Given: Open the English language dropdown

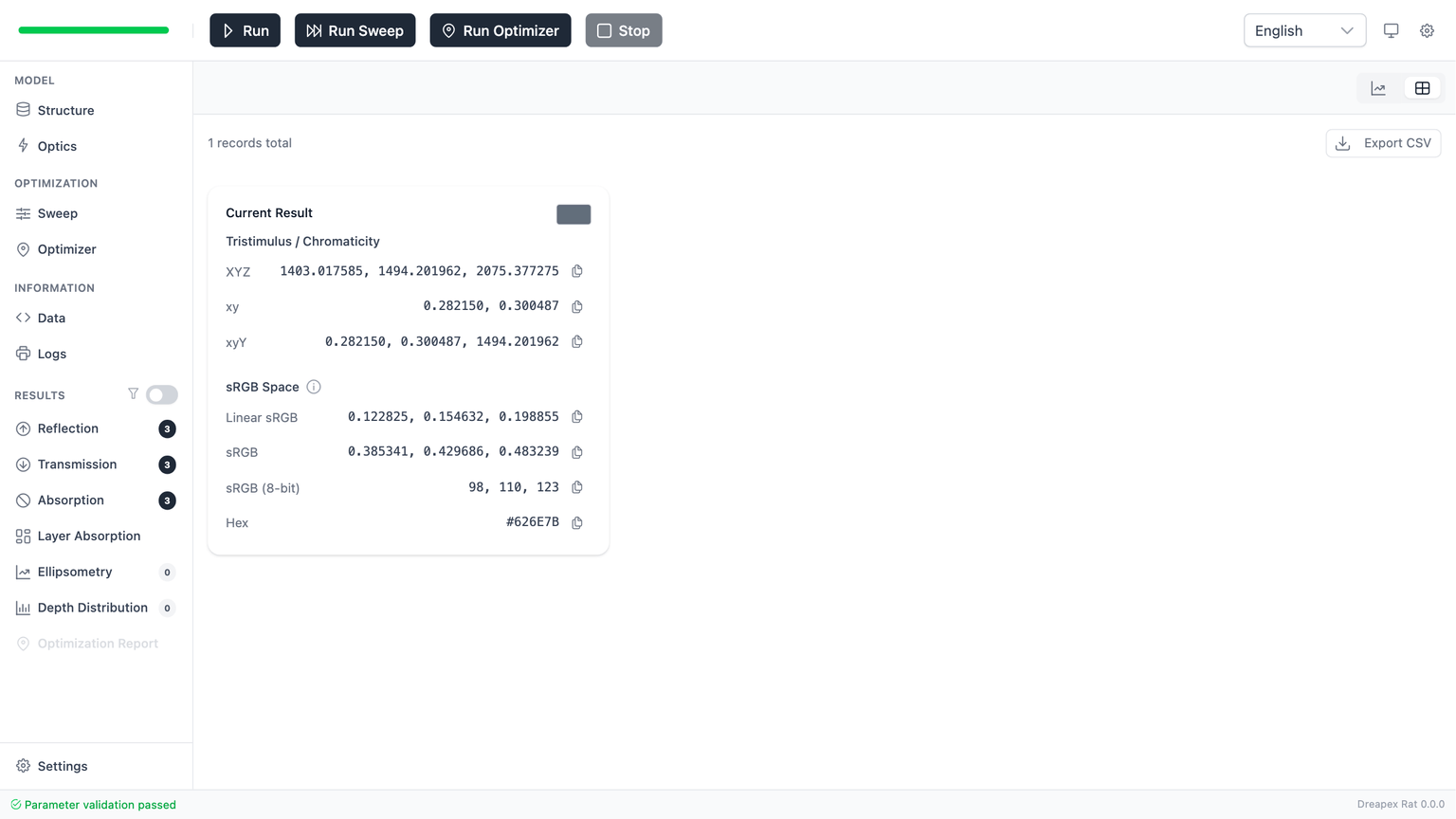Looking at the screenshot, I should (1304, 30).
